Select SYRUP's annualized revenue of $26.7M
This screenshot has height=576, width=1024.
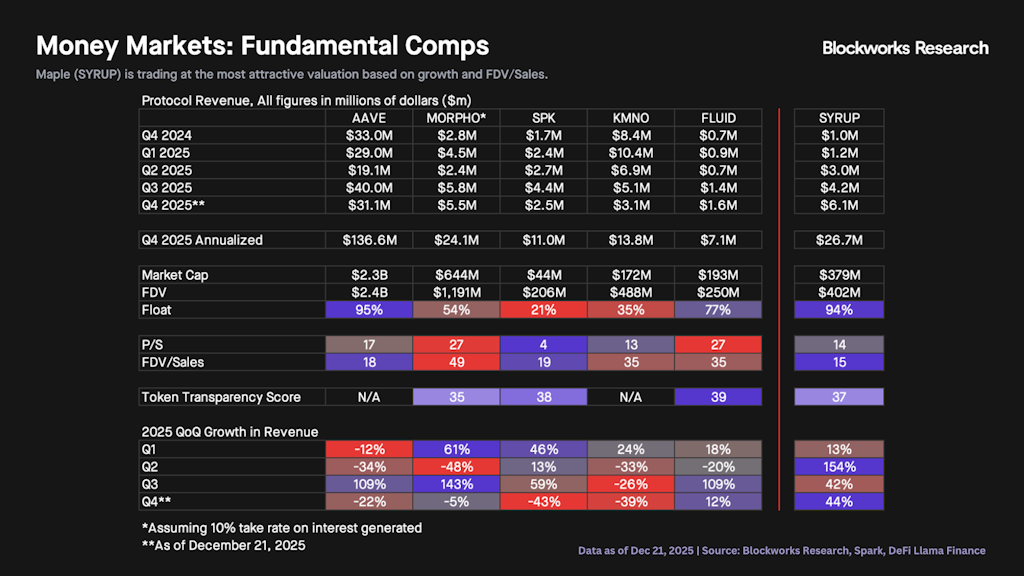point(838,240)
